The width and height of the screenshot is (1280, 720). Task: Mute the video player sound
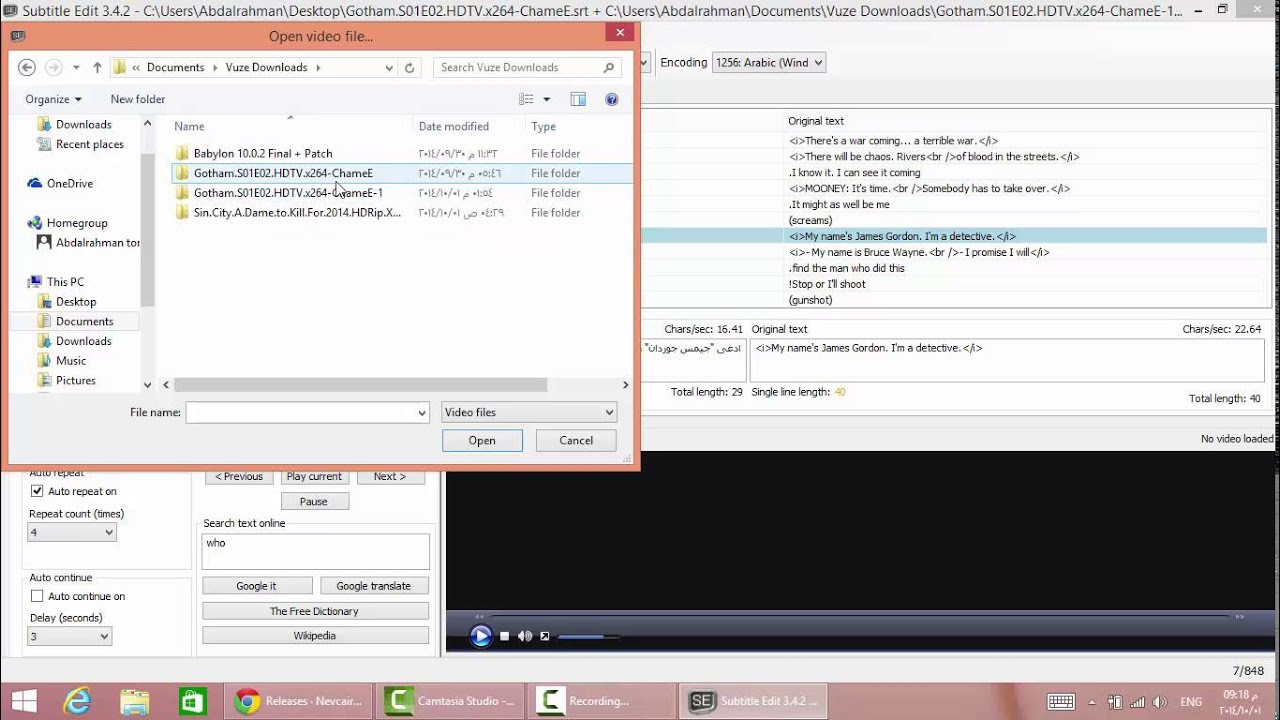525,636
